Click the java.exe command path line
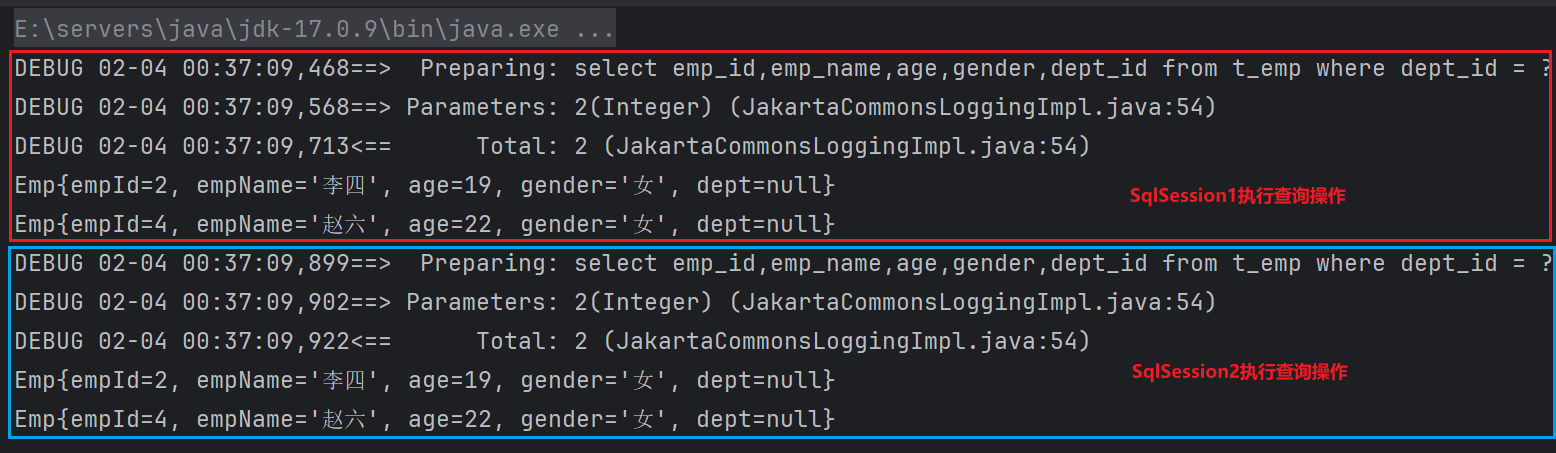 pos(314,30)
